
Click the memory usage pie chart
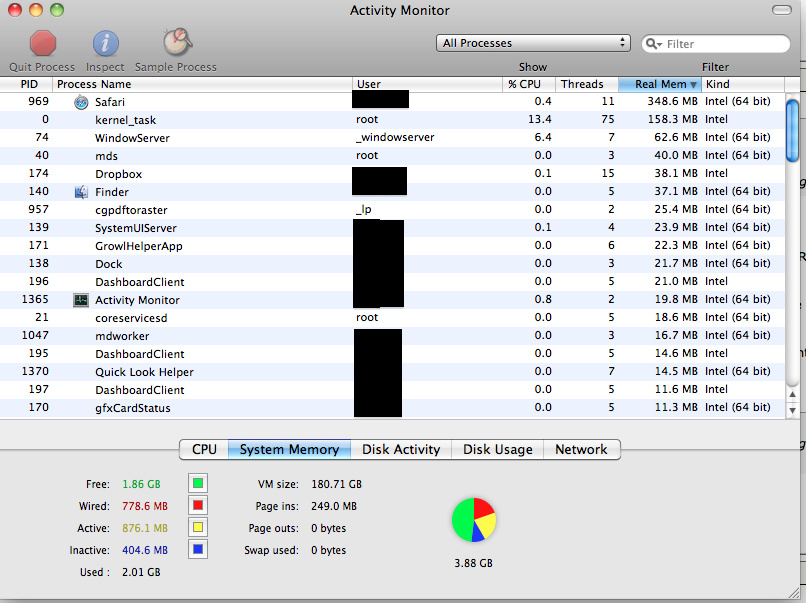474,520
